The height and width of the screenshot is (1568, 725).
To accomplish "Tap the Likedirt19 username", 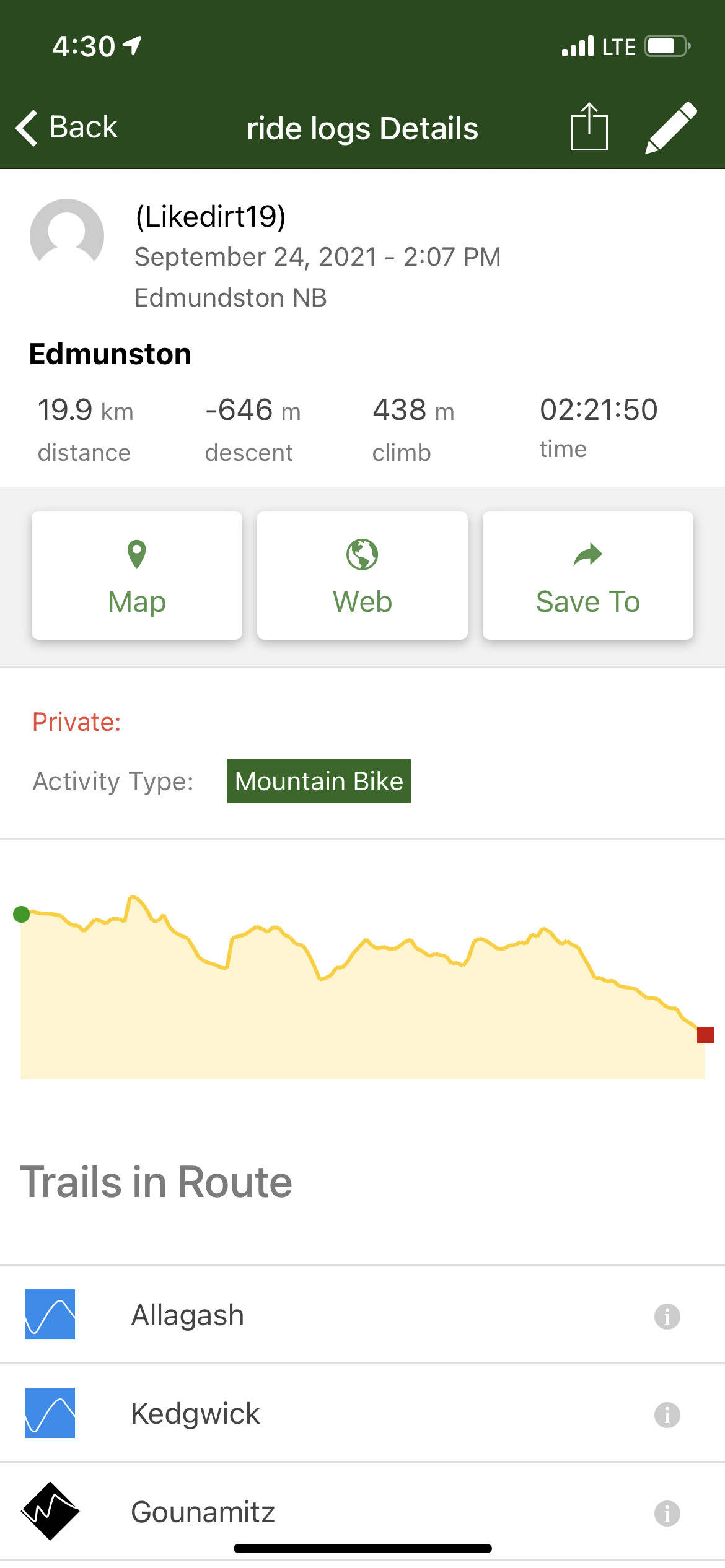I will [211, 216].
